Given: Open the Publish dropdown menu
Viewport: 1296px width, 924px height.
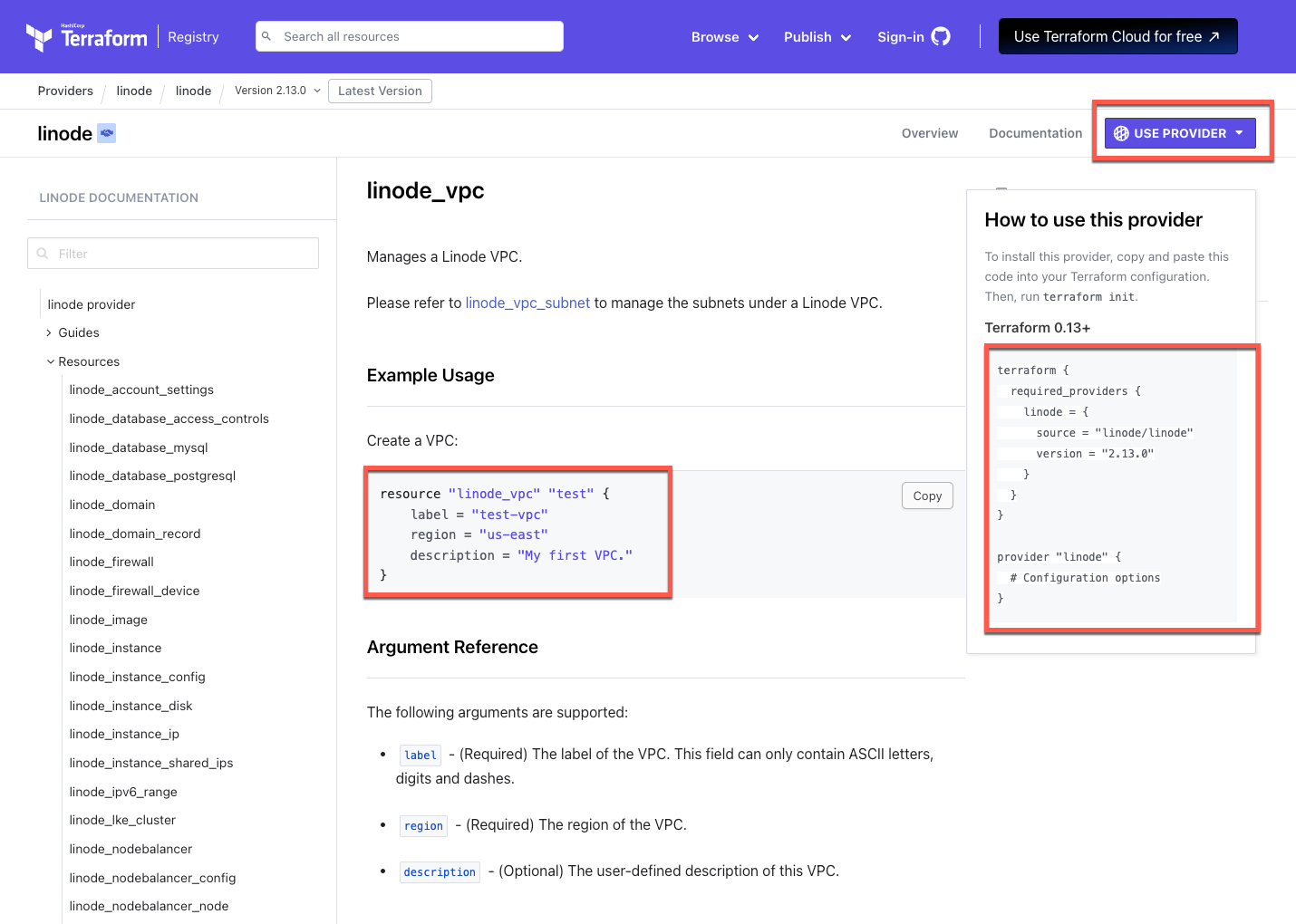Looking at the screenshot, I should pyautogui.click(x=817, y=37).
